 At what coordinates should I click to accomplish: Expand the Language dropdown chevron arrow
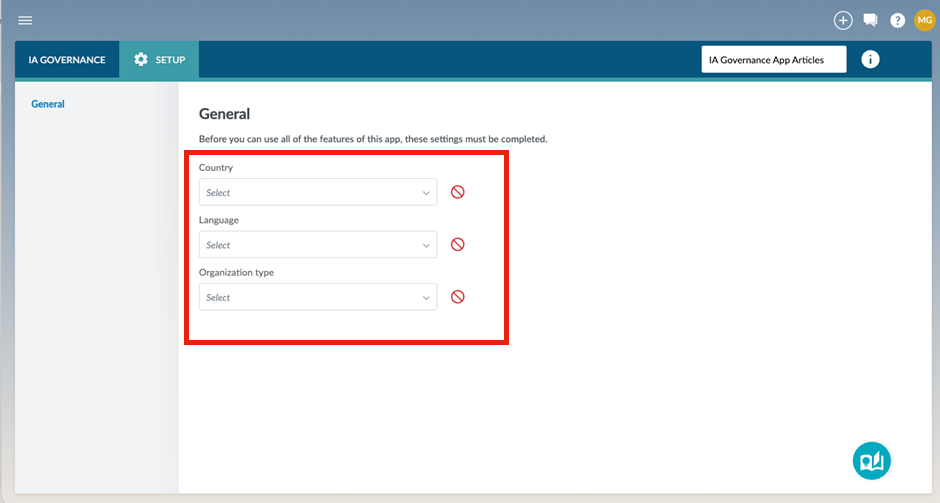click(426, 245)
